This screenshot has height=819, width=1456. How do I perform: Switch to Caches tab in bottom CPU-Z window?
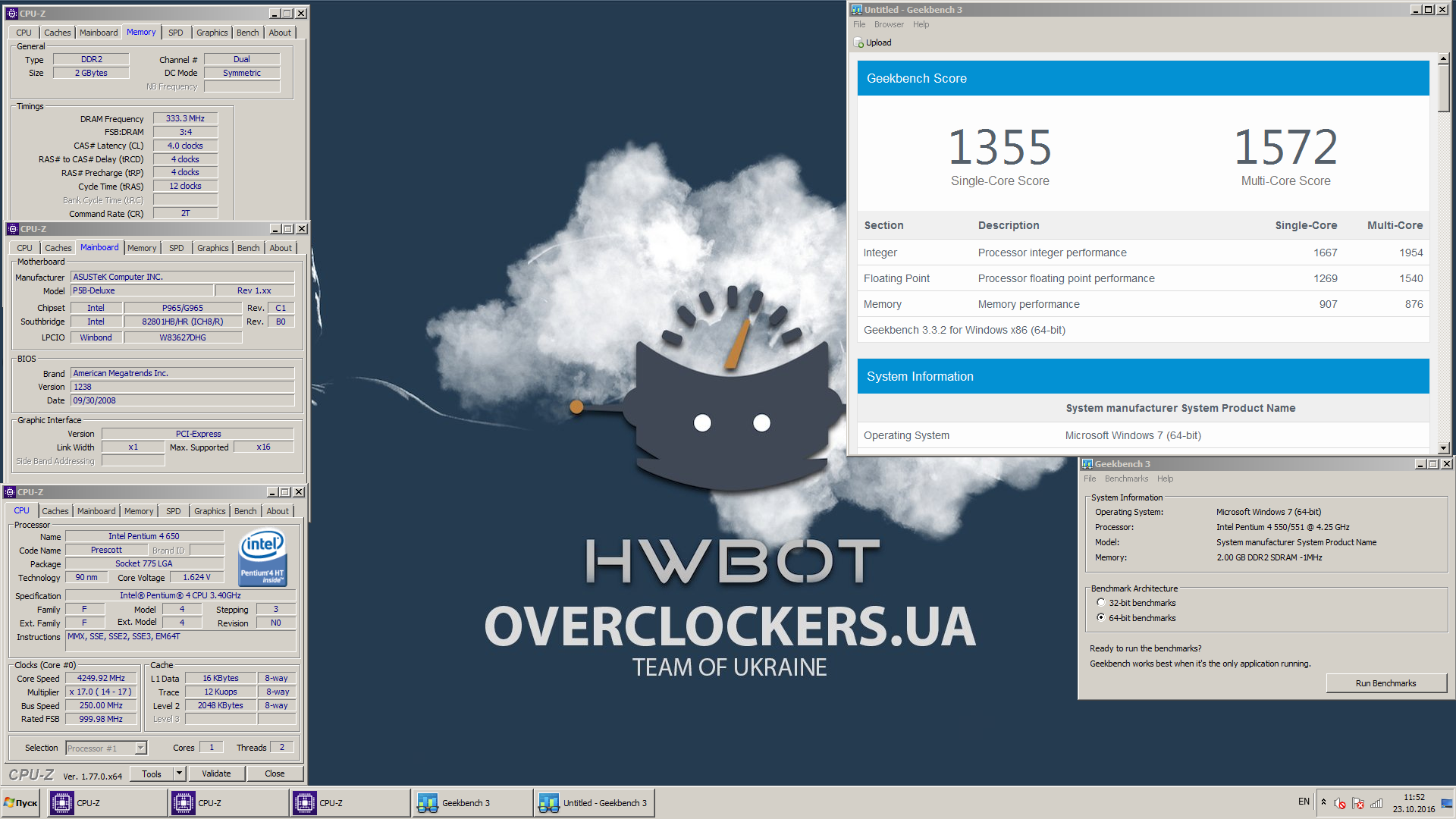coord(55,511)
